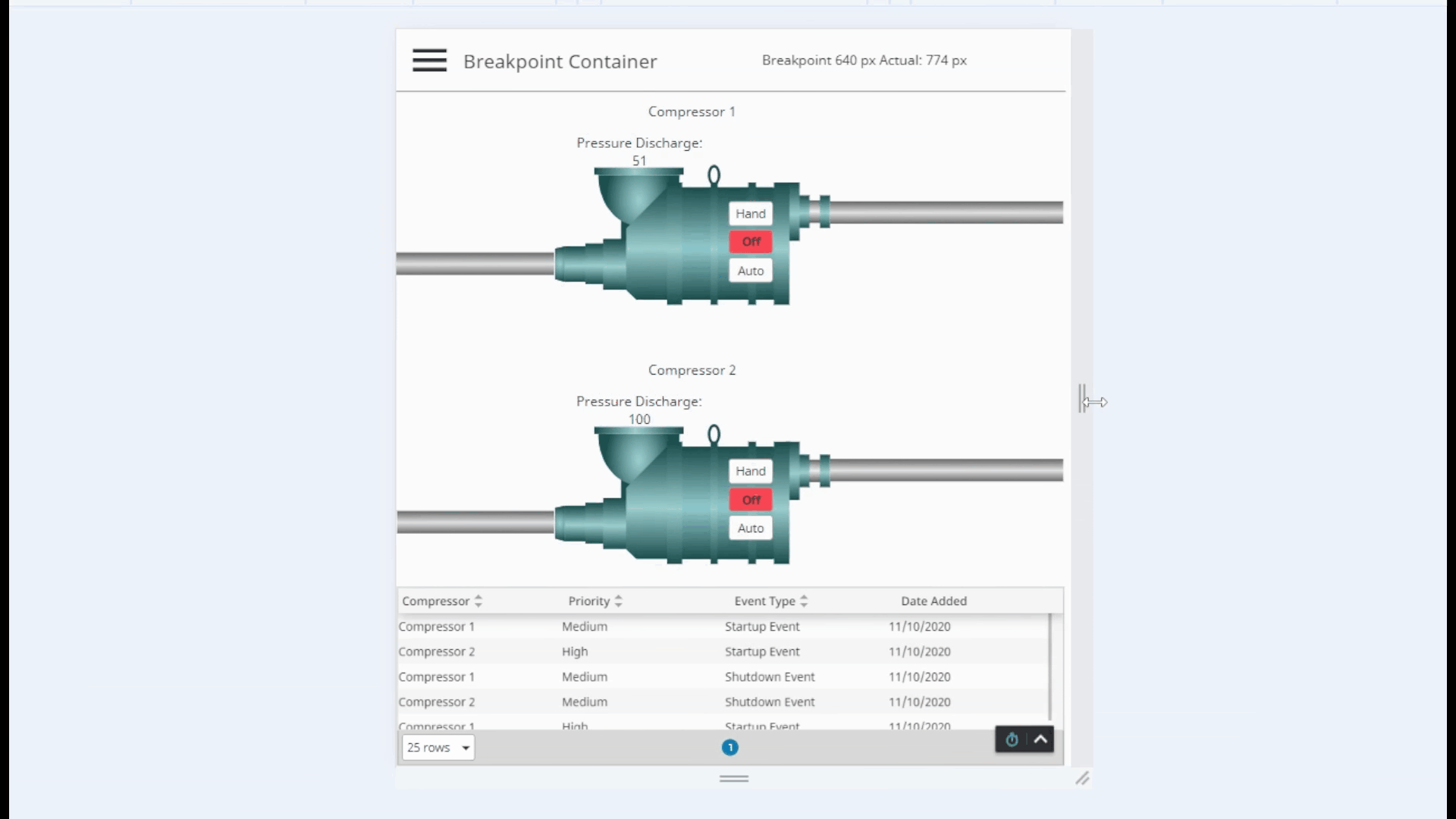Click Compressor 2 heading label
Screen dimensions: 1456x819
(x=692, y=370)
